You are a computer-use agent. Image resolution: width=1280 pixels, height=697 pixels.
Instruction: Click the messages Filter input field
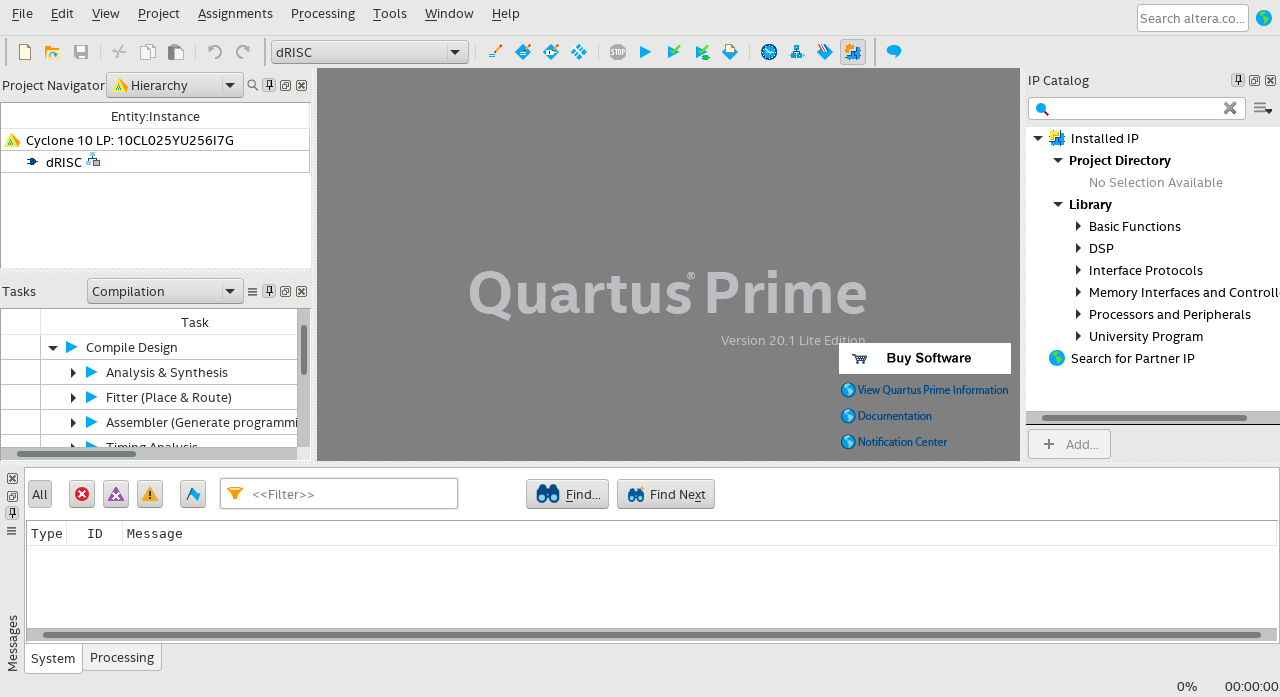339,494
